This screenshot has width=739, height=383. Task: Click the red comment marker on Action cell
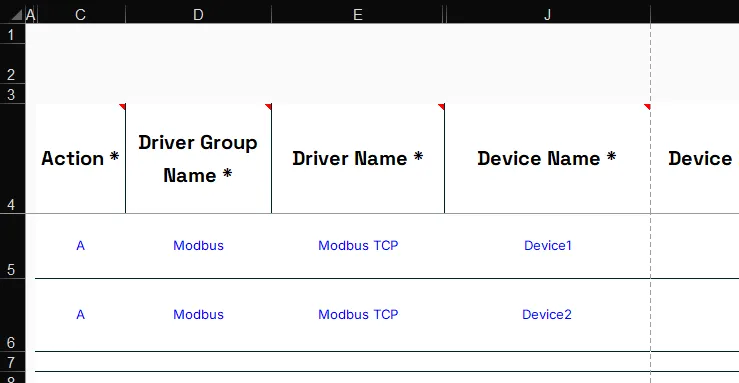(123, 106)
